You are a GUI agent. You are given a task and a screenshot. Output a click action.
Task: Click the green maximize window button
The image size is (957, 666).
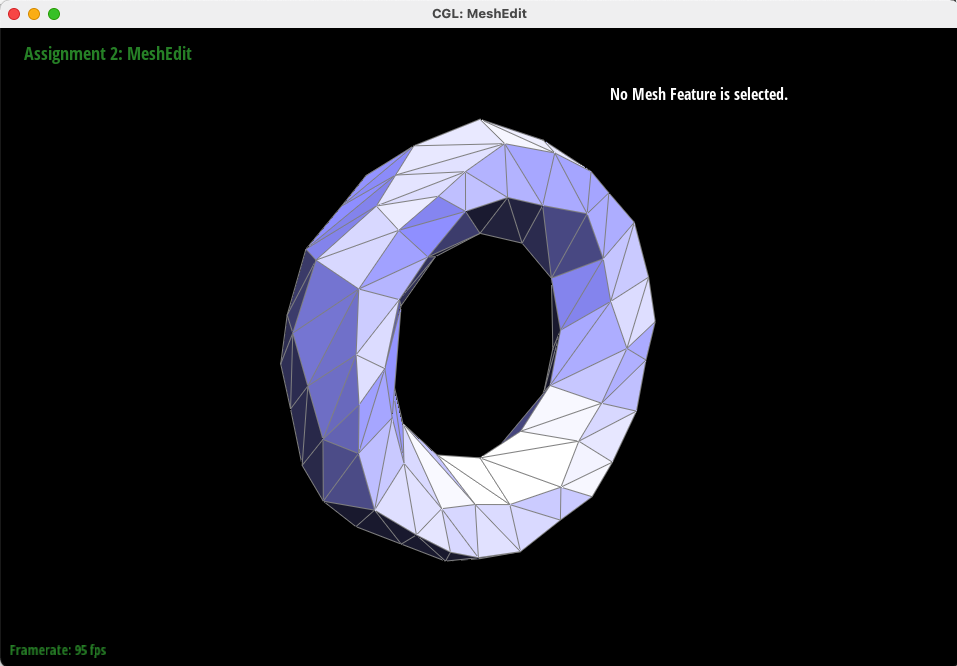click(54, 14)
